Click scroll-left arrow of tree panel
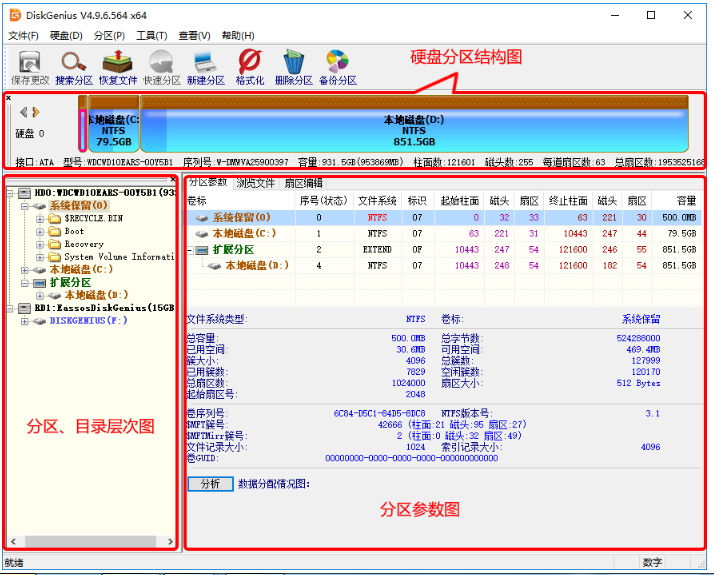Image resolution: width=714 pixels, height=575 pixels. 13,541
